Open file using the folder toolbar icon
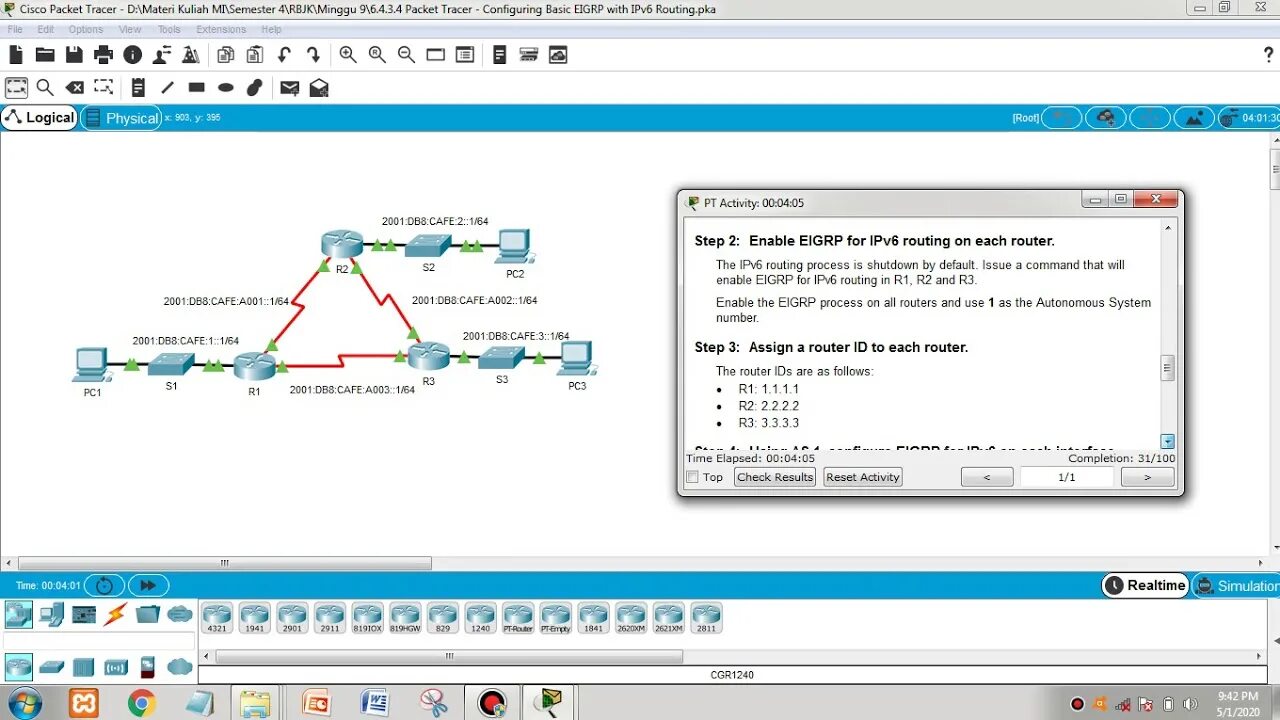1280x720 pixels. point(45,55)
